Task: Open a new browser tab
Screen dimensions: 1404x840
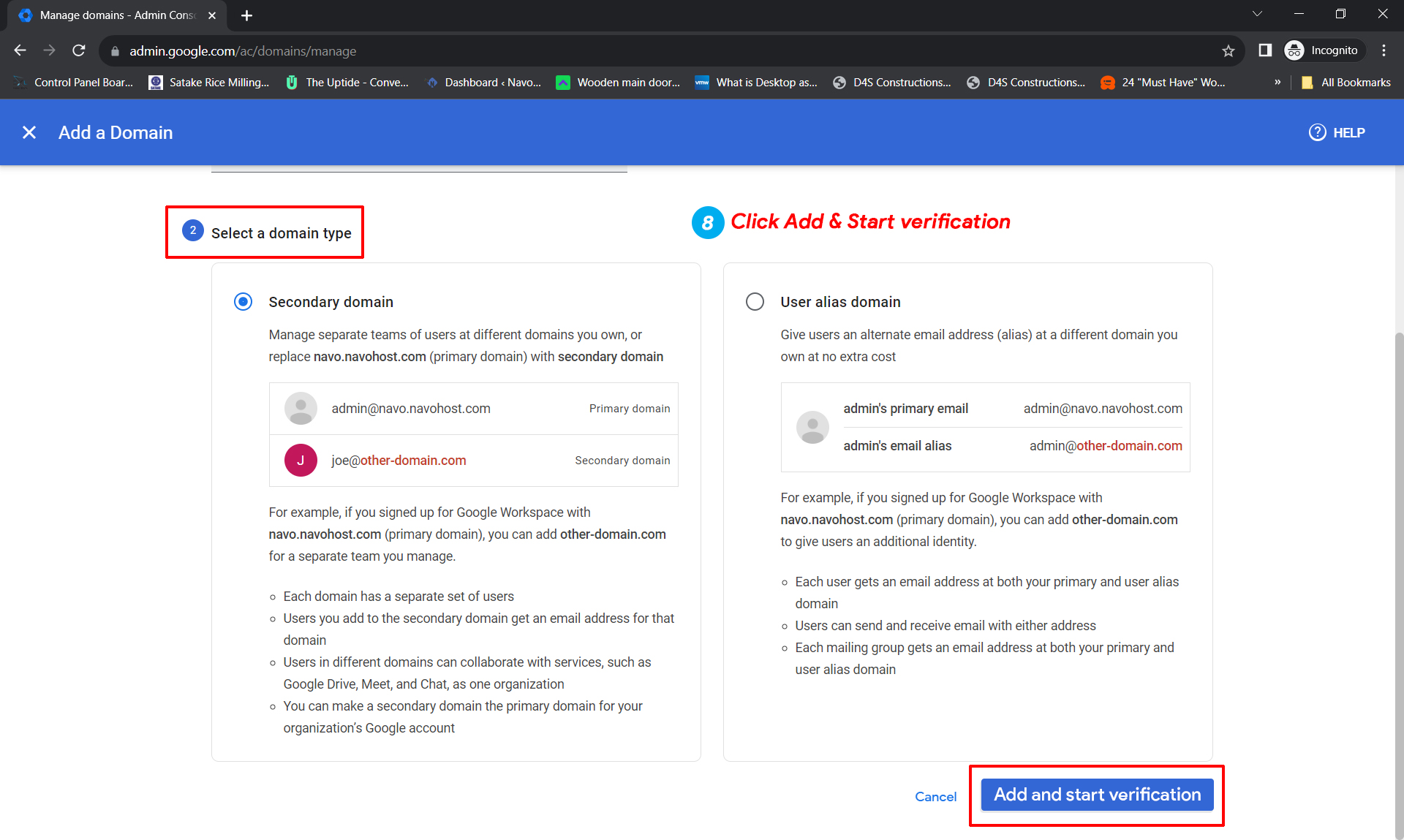Action: (246, 15)
